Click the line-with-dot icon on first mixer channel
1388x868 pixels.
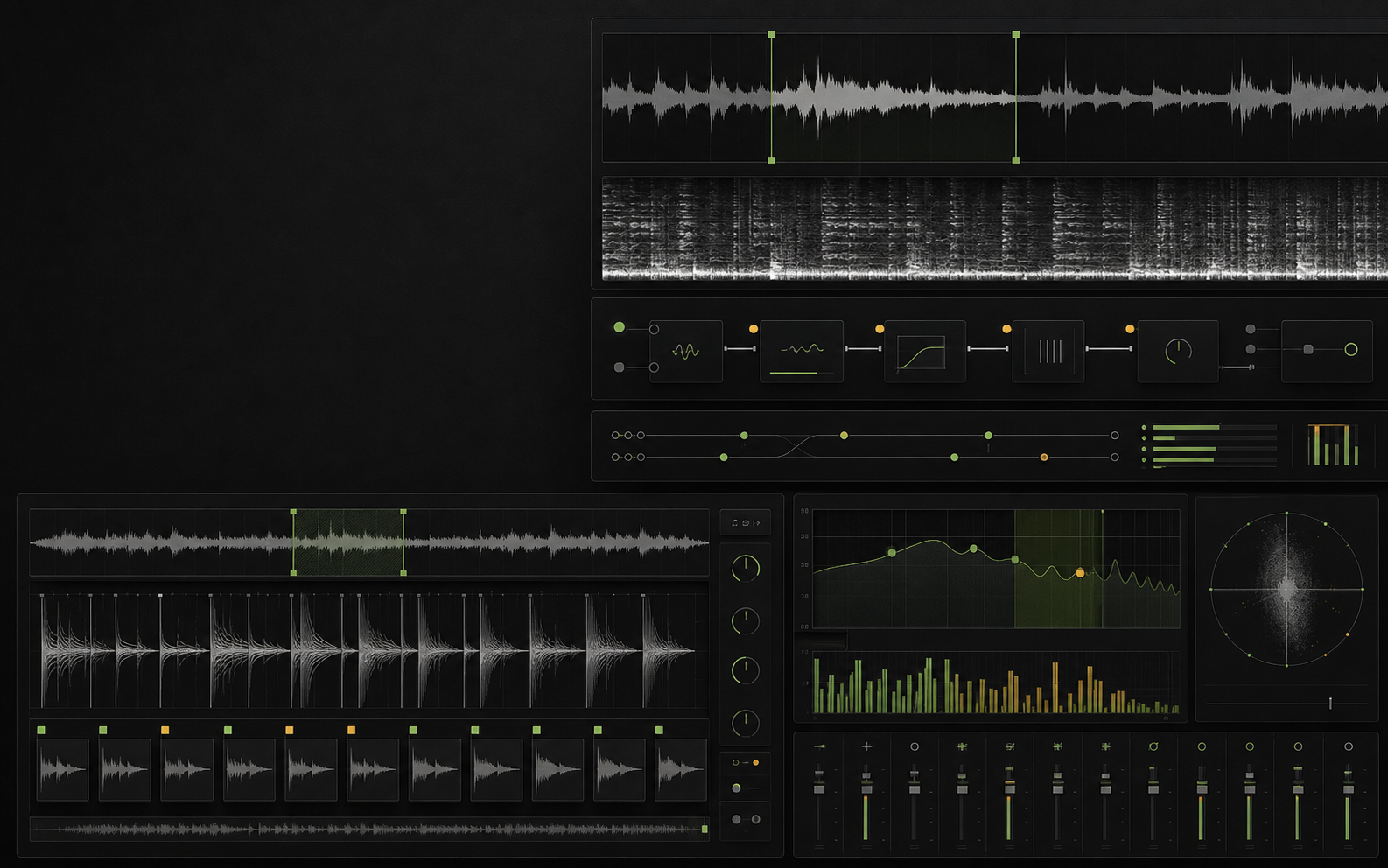(x=819, y=746)
